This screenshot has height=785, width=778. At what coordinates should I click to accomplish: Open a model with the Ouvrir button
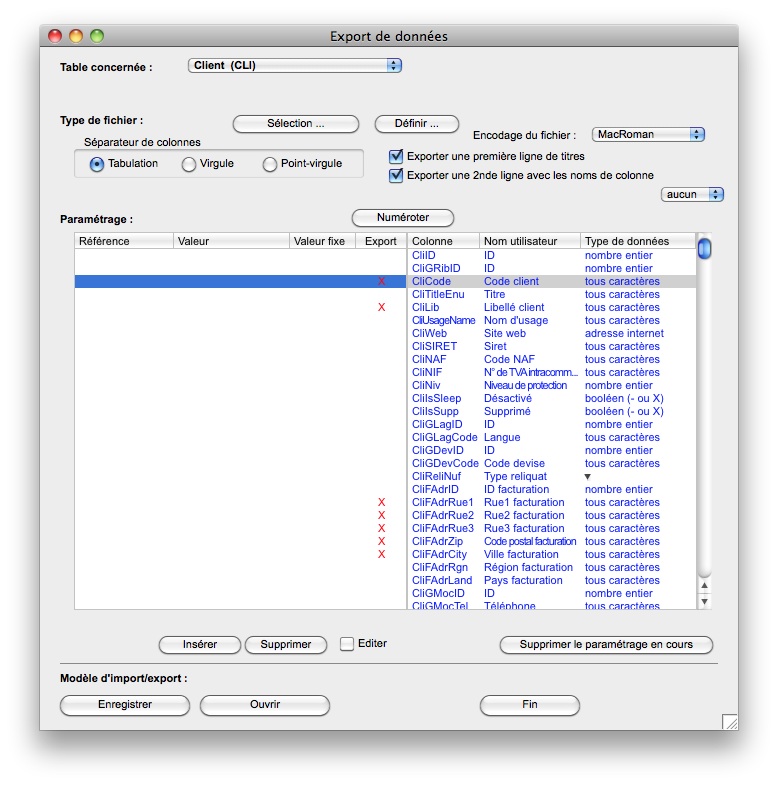265,705
